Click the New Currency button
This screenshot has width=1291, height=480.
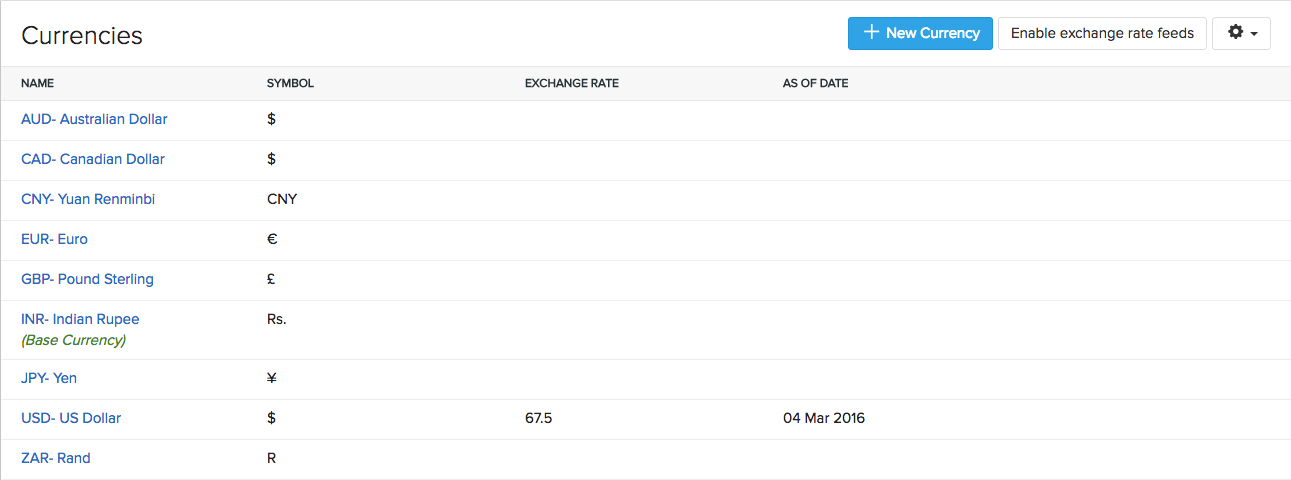tap(920, 33)
